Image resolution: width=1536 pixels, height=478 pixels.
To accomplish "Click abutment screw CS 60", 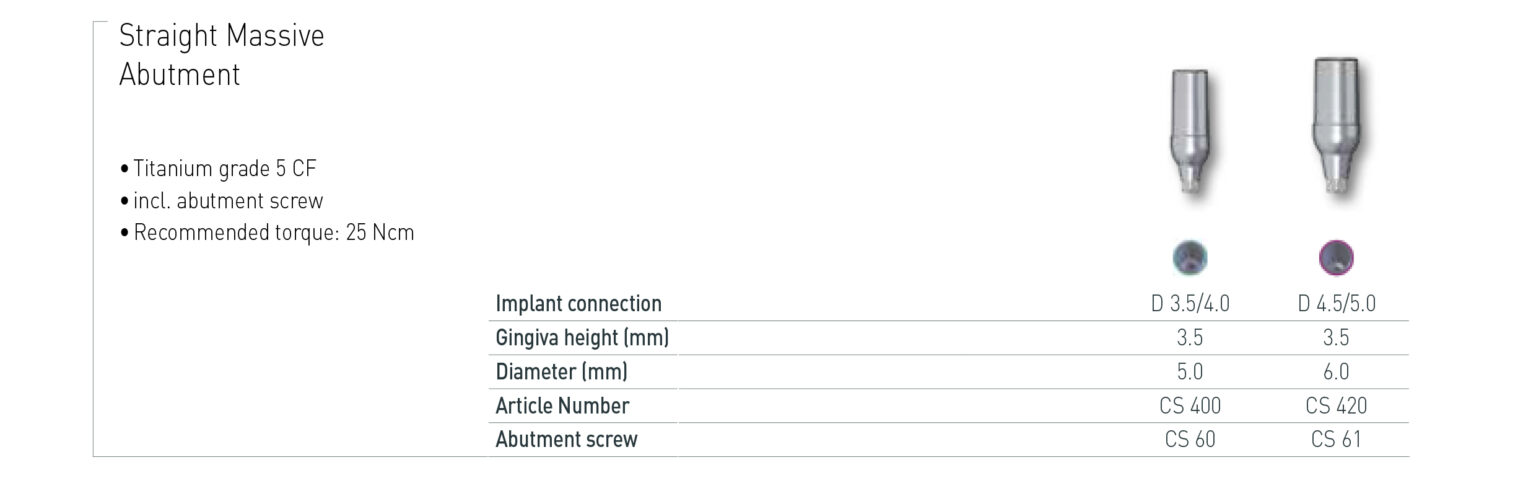I will (x=1190, y=439).
